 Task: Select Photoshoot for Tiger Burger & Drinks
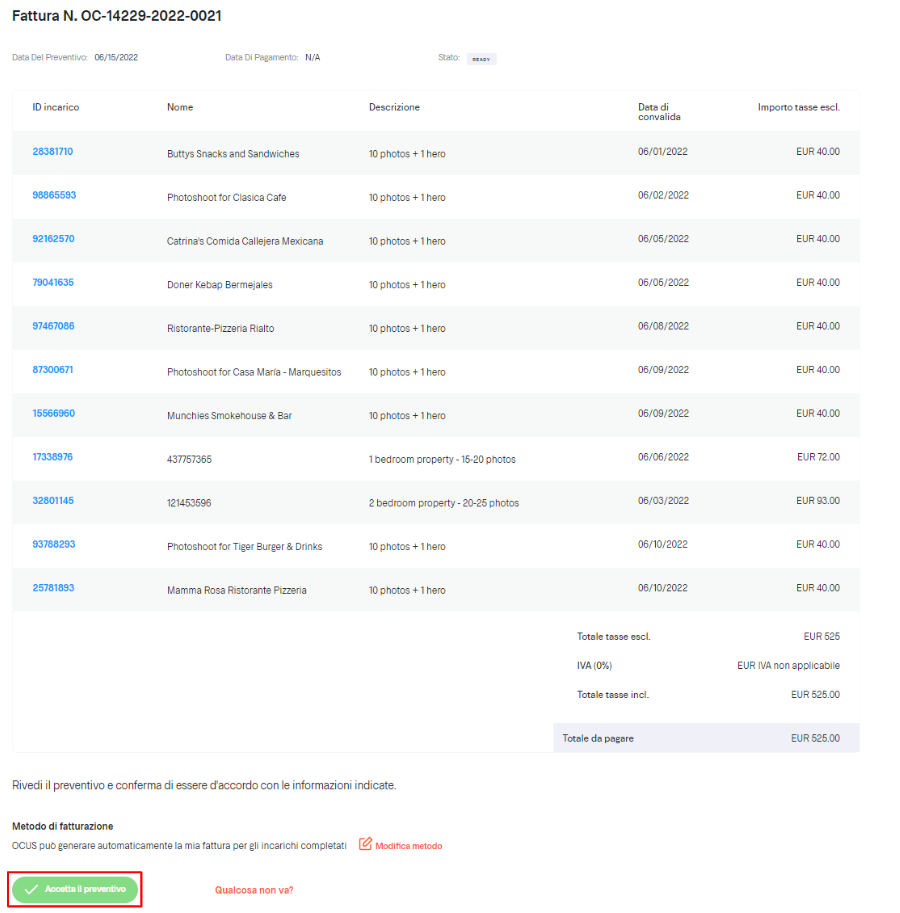point(245,547)
